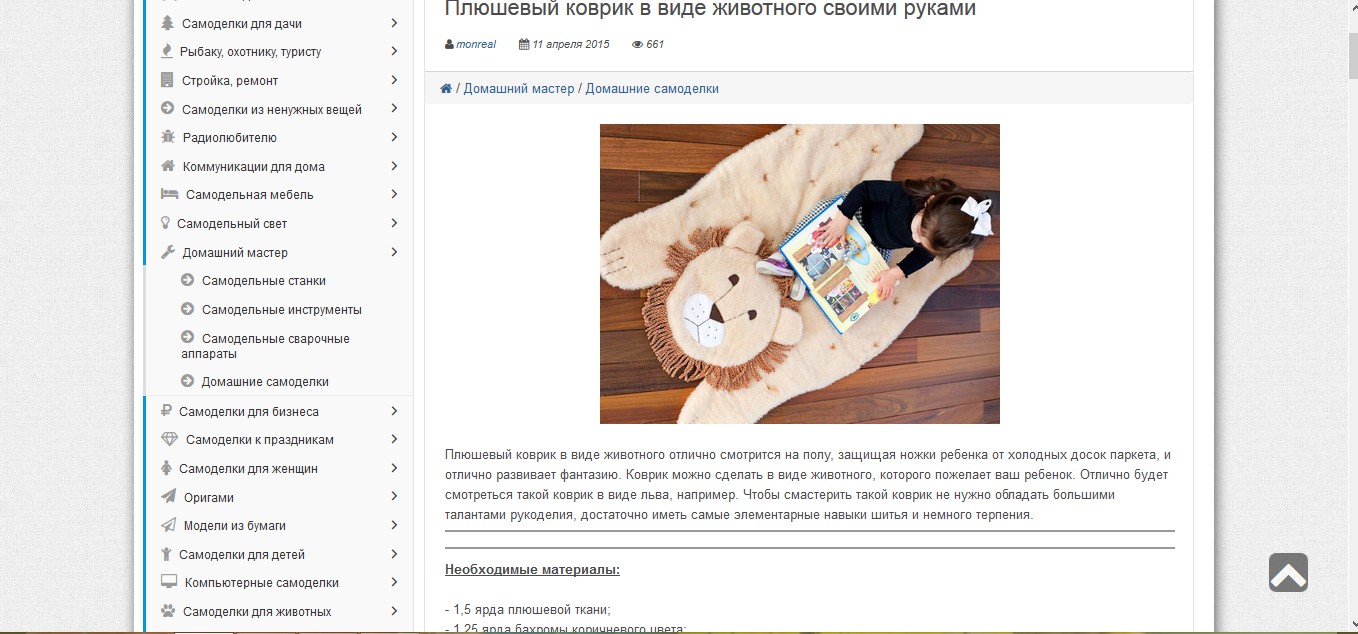
Task: Click the lion rug article photo
Action: point(800,274)
